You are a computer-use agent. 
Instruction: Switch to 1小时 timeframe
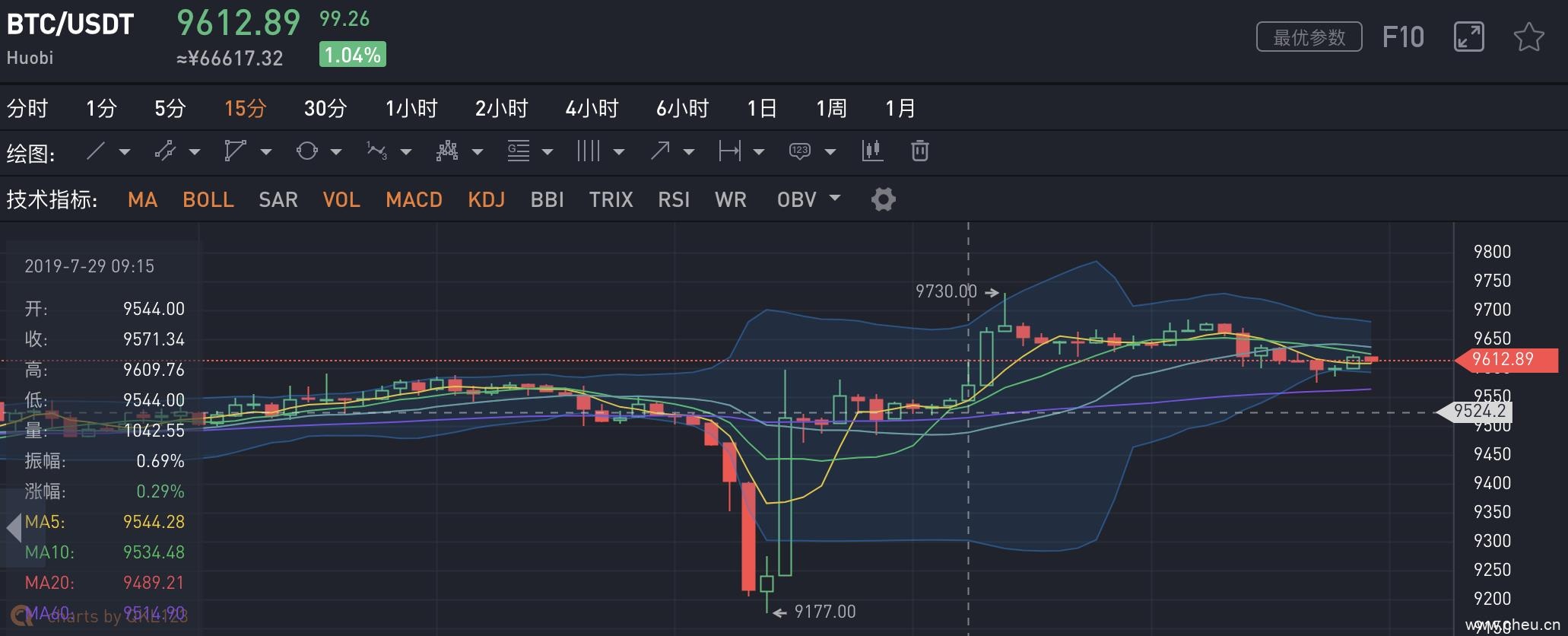pyautogui.click(x=411, y=108)
